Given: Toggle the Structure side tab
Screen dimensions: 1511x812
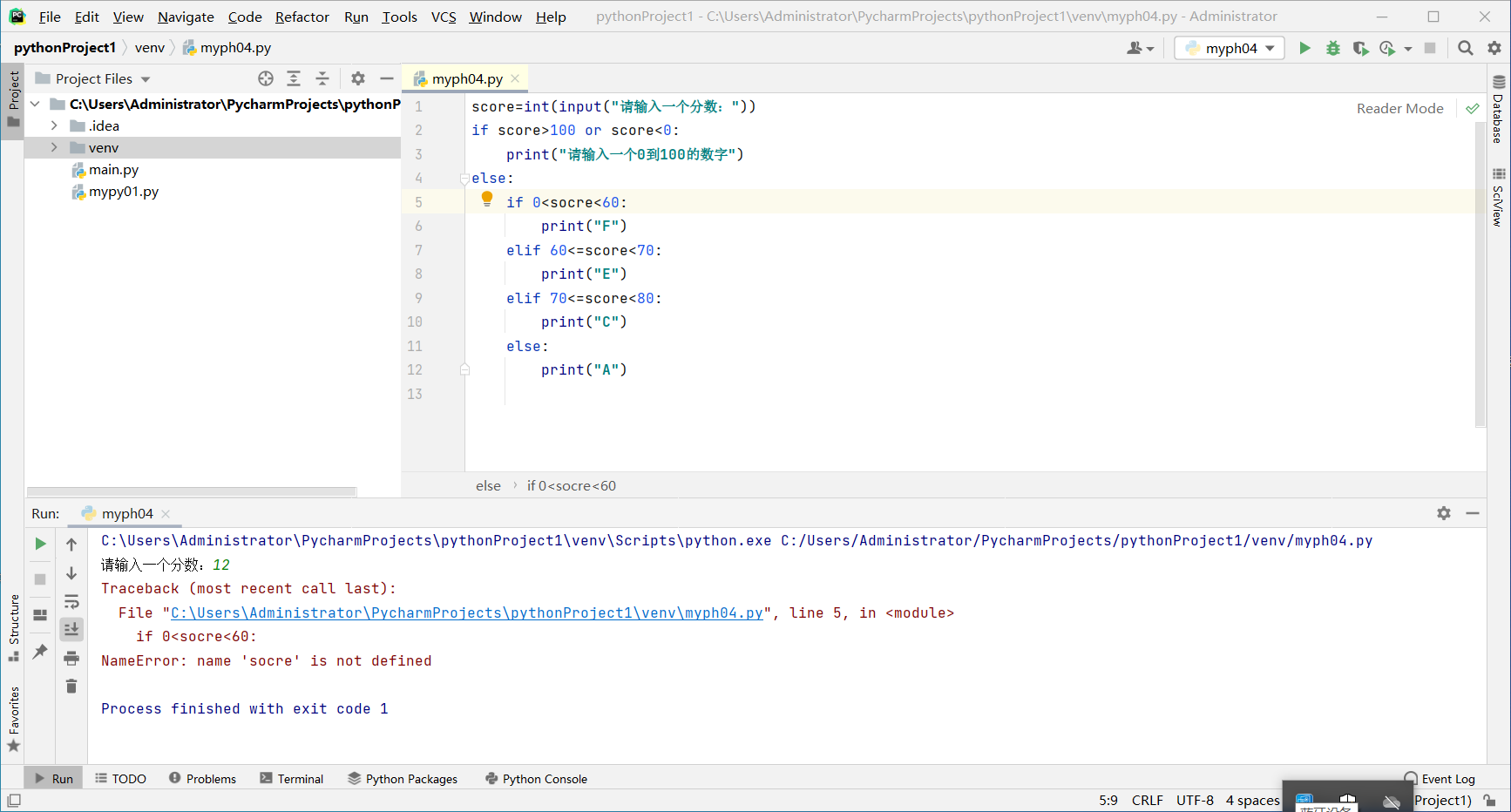Looking at the screenshot, I should pyautogui.click(x=13, y=627).
